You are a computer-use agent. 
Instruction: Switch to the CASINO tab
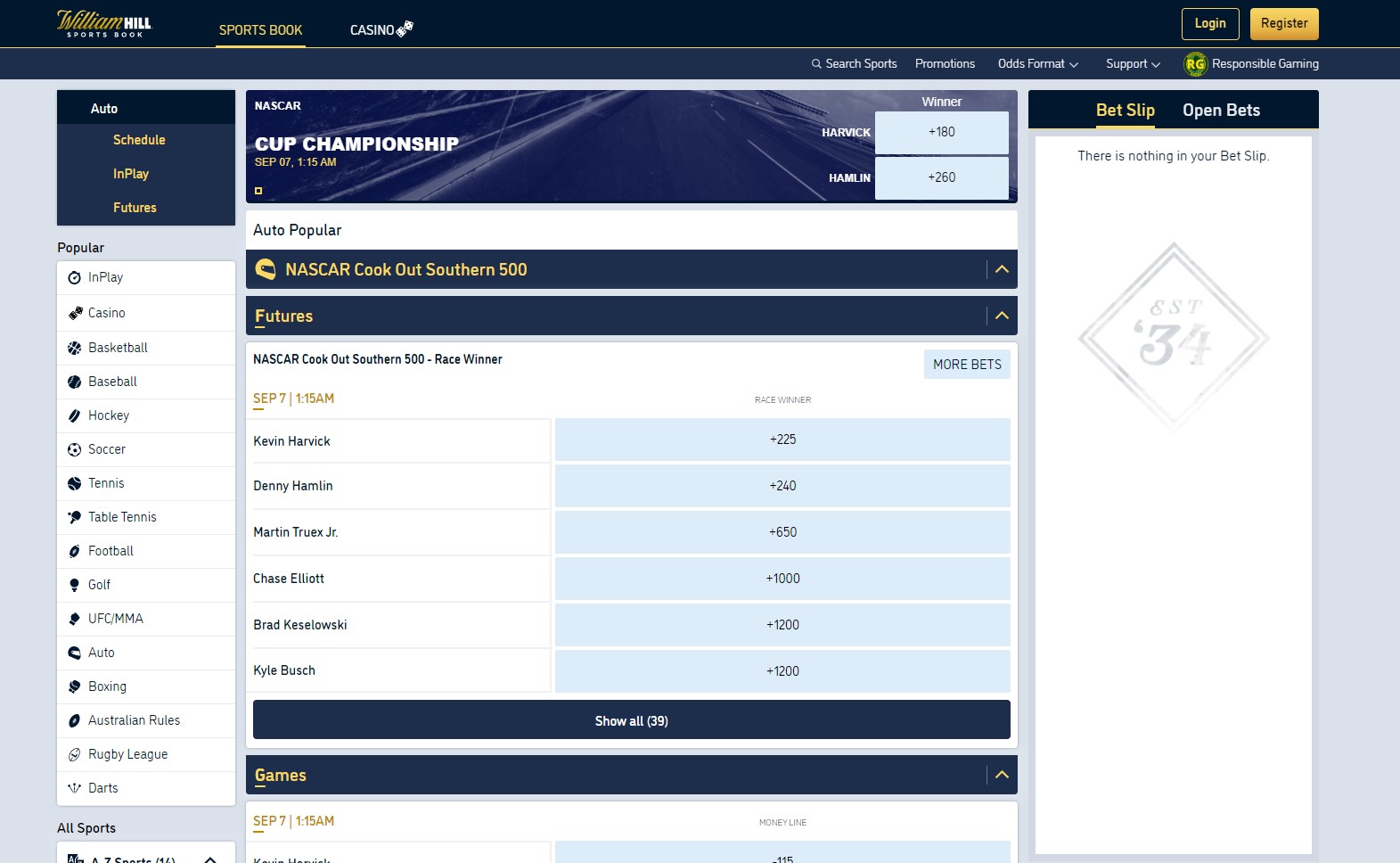pyautogui.click(x=381, y=30)
